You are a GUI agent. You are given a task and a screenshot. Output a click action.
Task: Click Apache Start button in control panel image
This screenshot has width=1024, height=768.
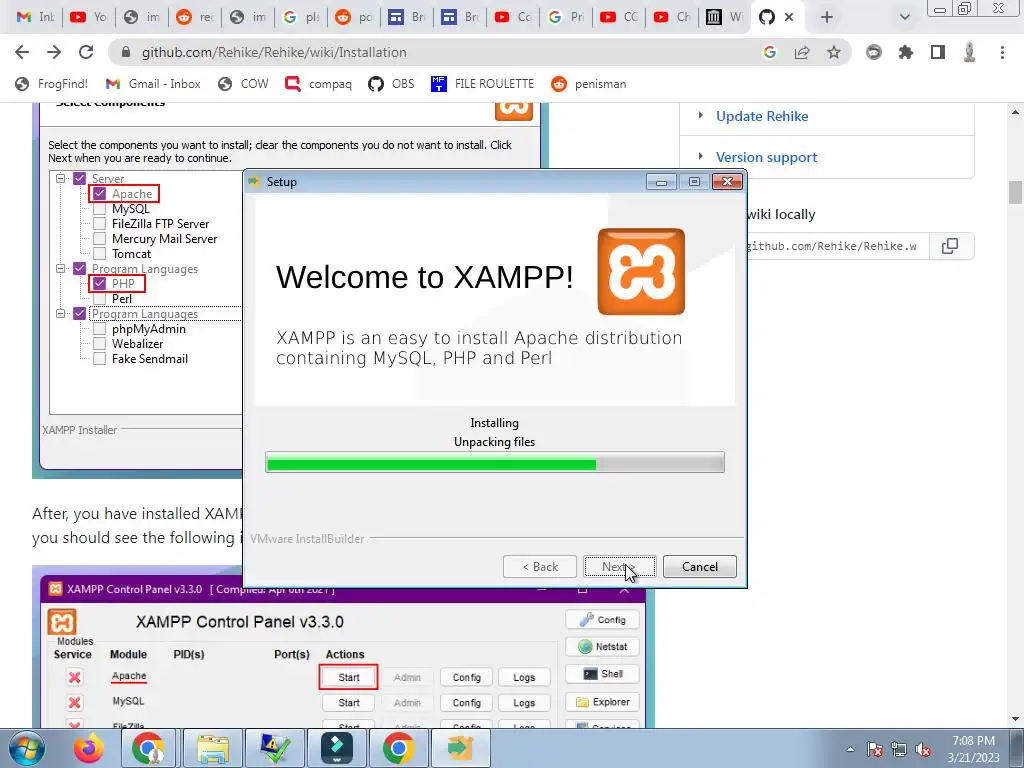coord(349,677)
